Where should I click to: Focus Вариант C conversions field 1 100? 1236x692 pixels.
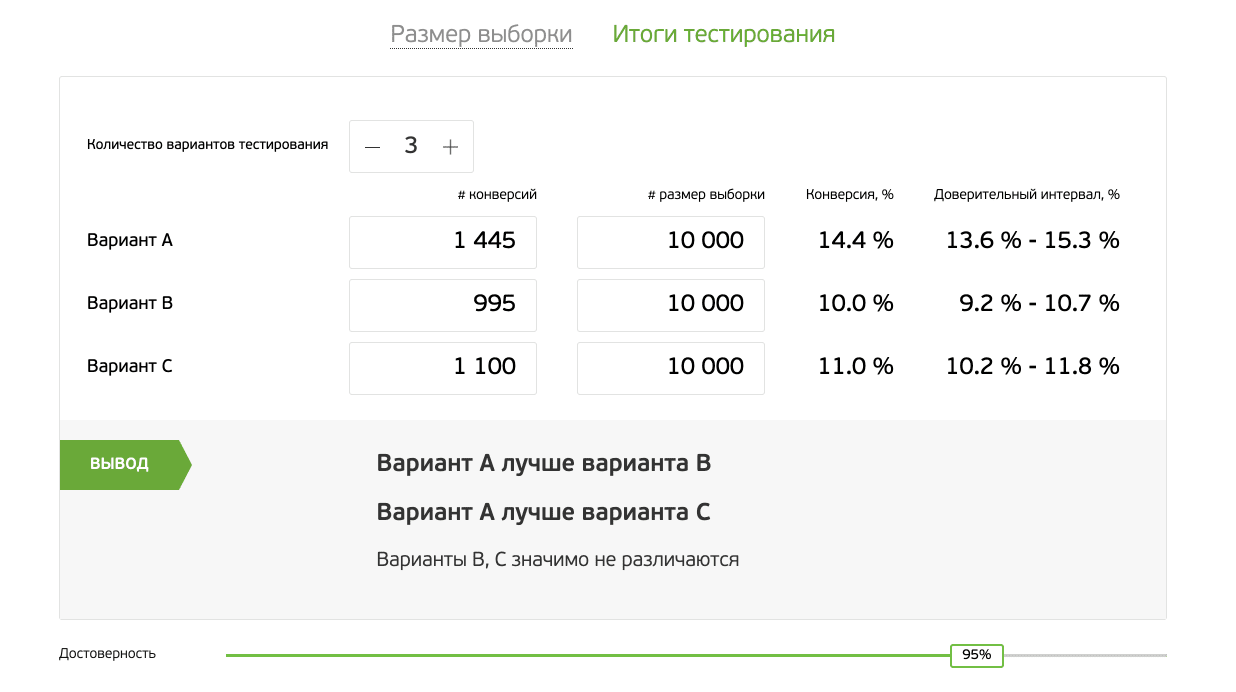443,368
